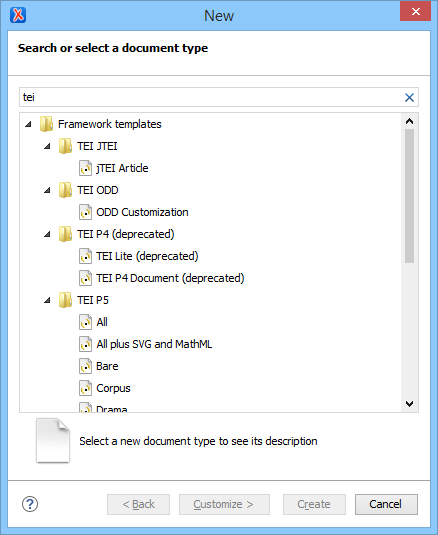Collapse the Framework templates node
Viewport: 438px width, 535px height.
[28, 124]
